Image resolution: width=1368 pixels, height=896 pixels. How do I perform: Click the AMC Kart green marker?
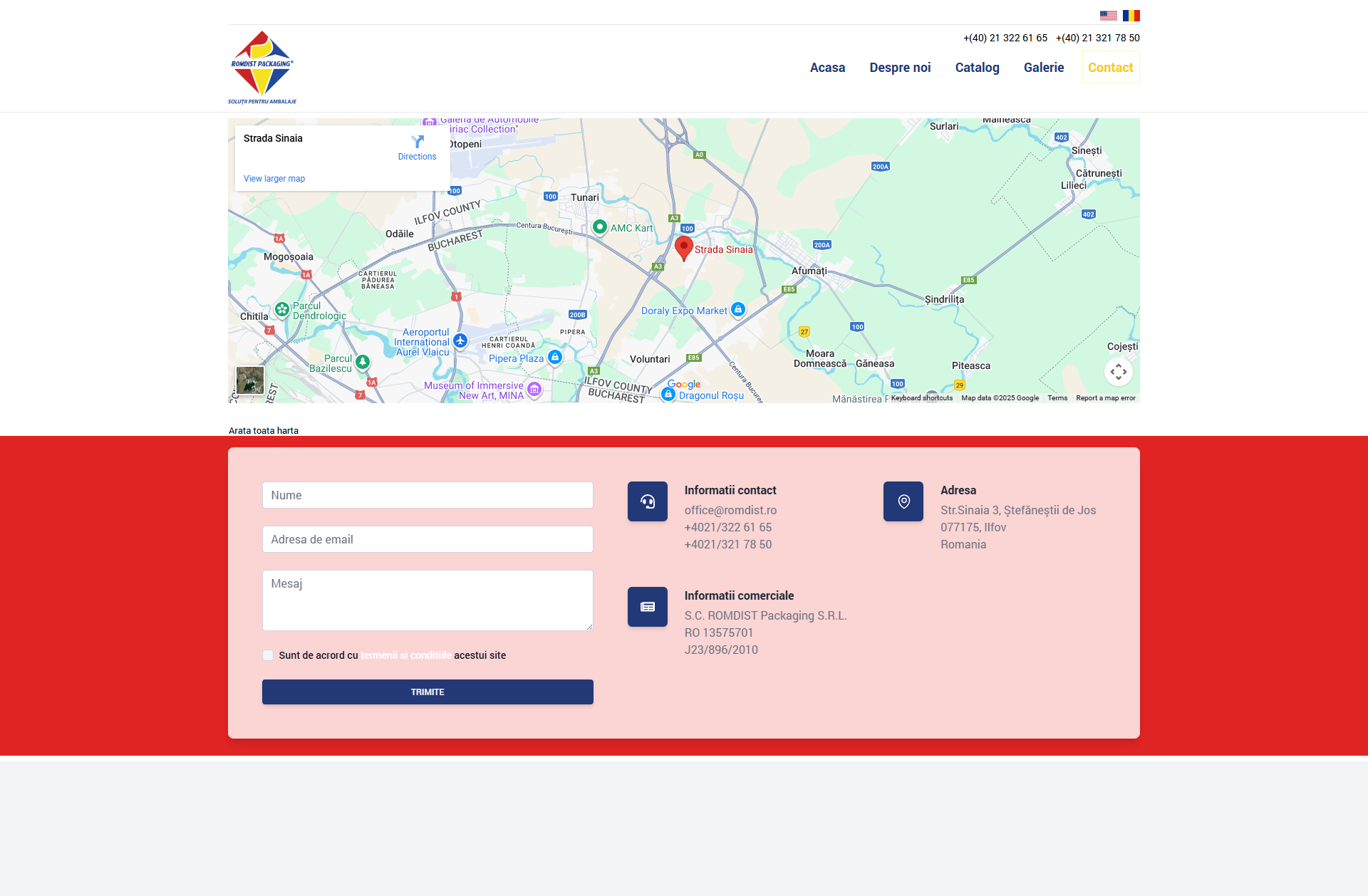click(600, 227)
